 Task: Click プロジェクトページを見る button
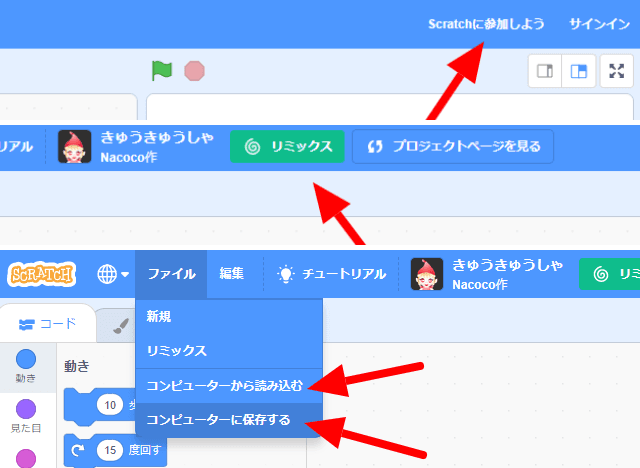(x=453, y=146)
